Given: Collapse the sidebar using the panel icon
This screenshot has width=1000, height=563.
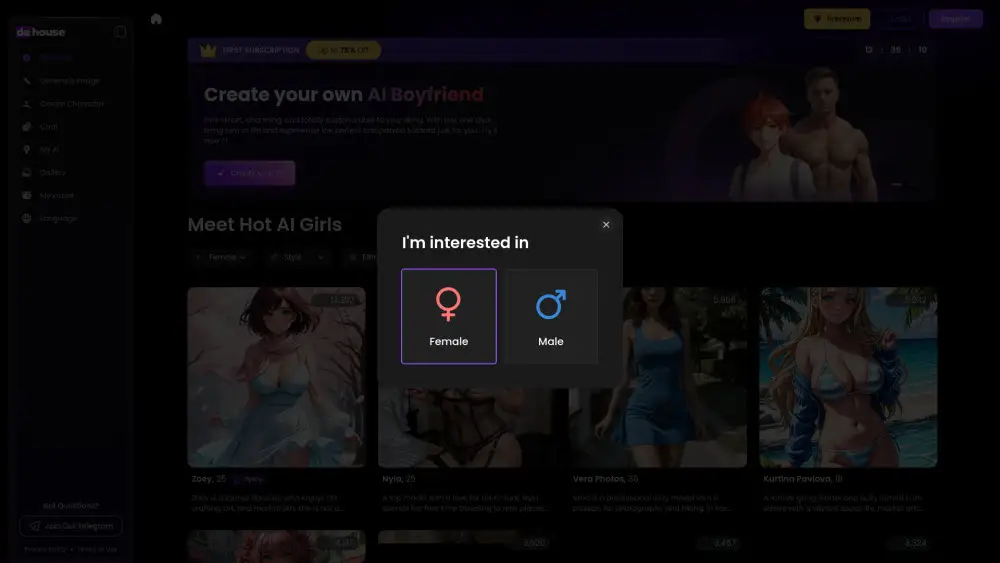Looking at the screenshot, I should pos(120,32).
